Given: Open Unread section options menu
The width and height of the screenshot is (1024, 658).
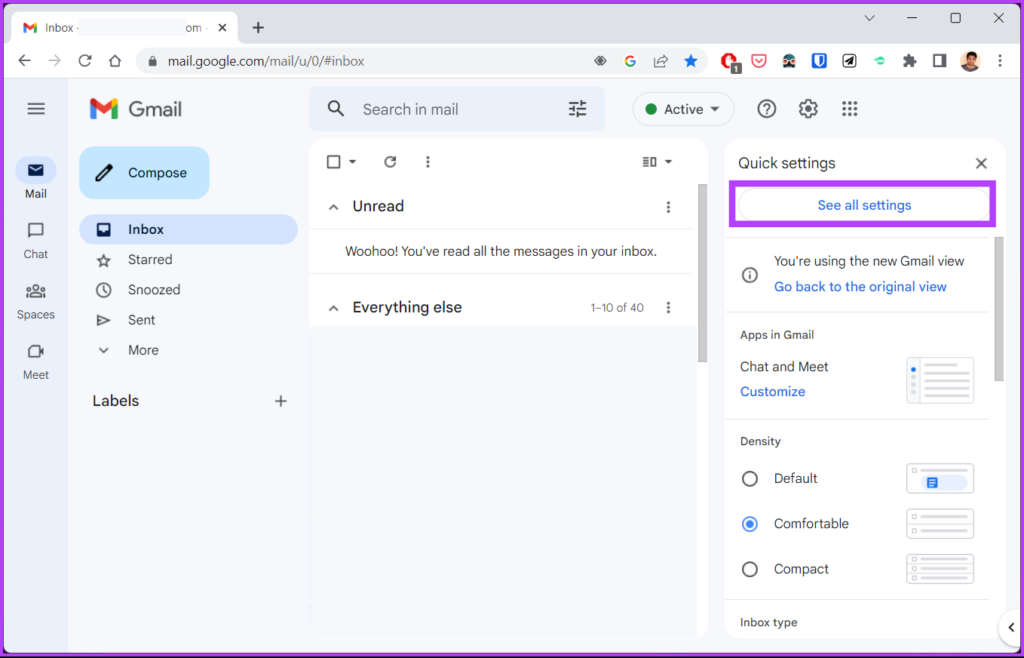Looking at the screenshot, I should (667, 207).
